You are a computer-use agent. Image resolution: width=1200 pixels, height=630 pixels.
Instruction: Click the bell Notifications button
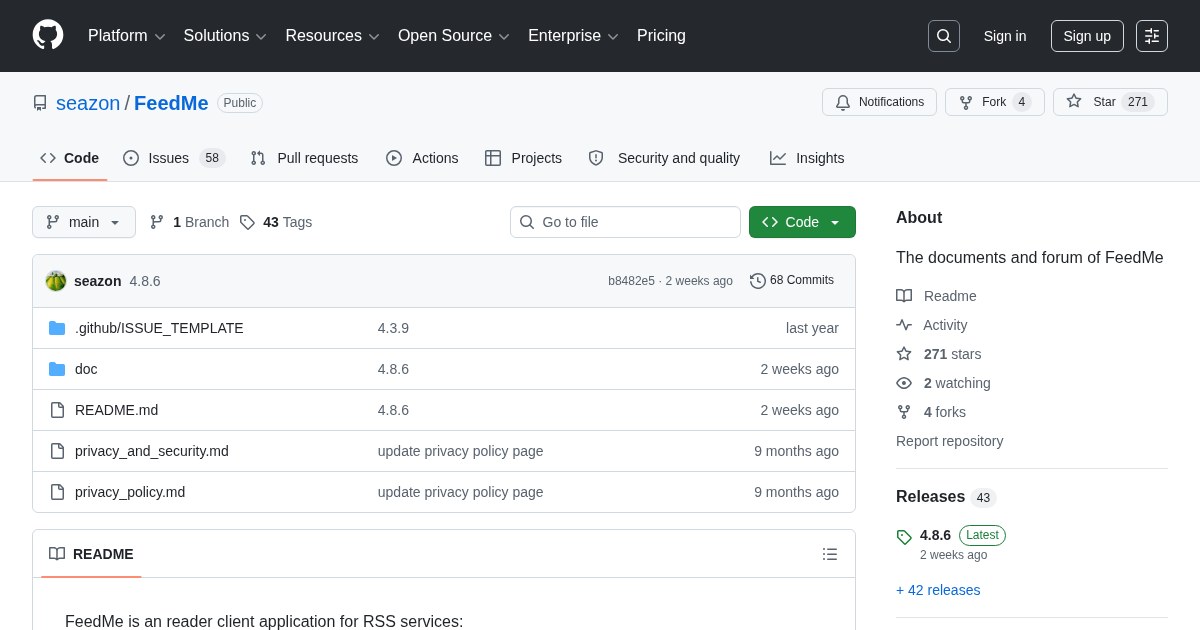[x=879, y=102]
